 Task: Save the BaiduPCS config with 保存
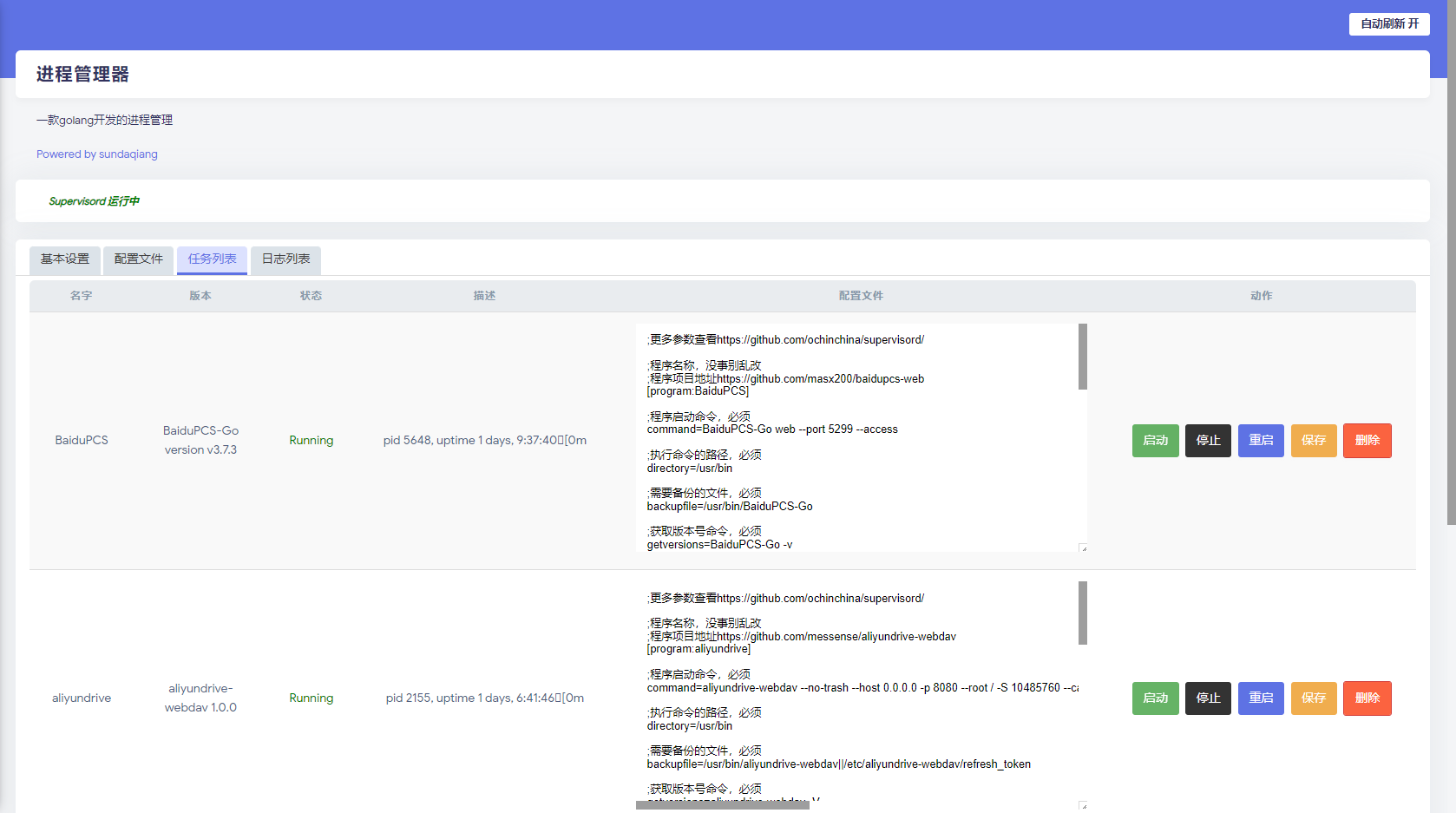tap(1314, 441)
